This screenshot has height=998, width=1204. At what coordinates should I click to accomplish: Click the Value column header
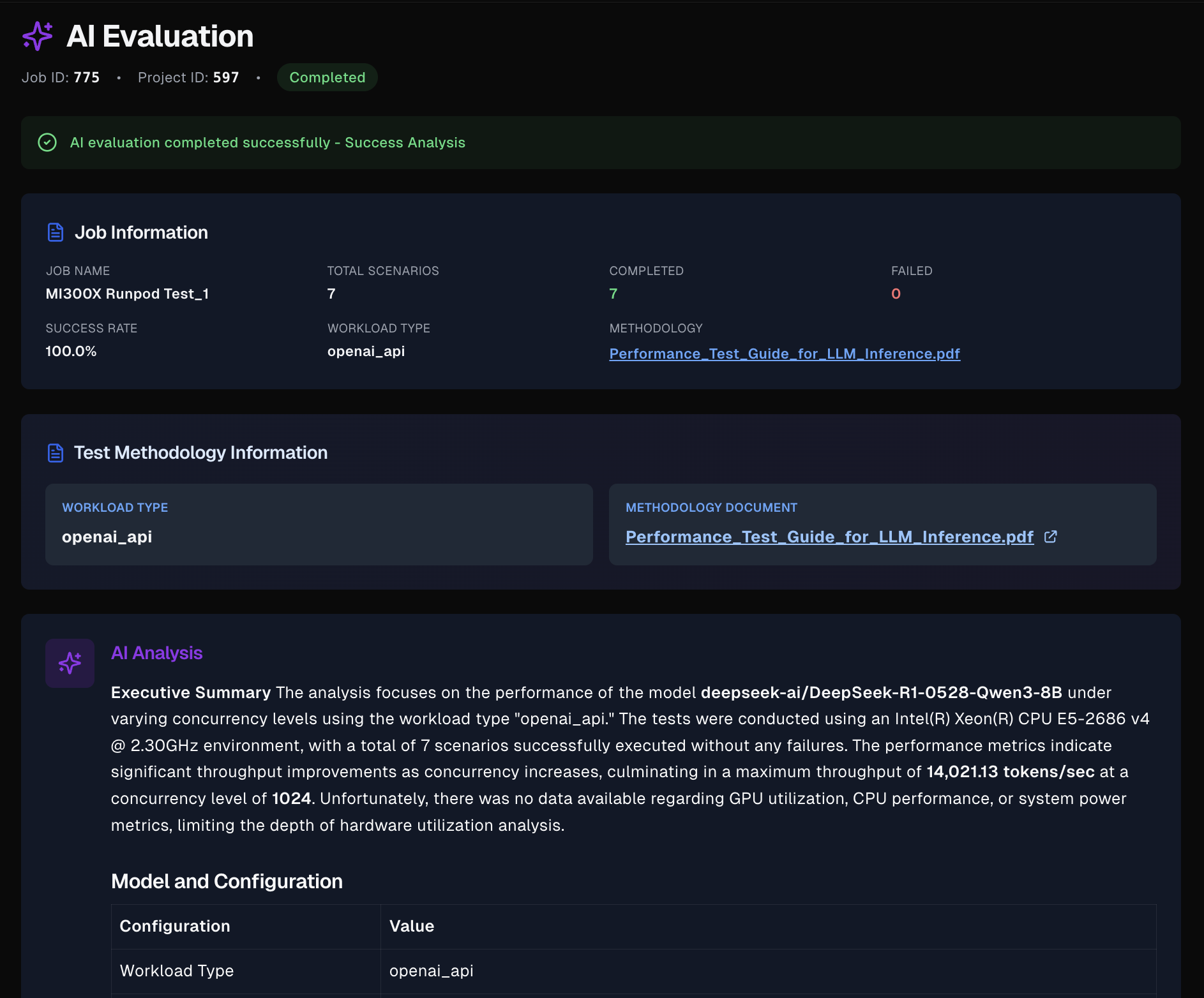pos(412,926)
